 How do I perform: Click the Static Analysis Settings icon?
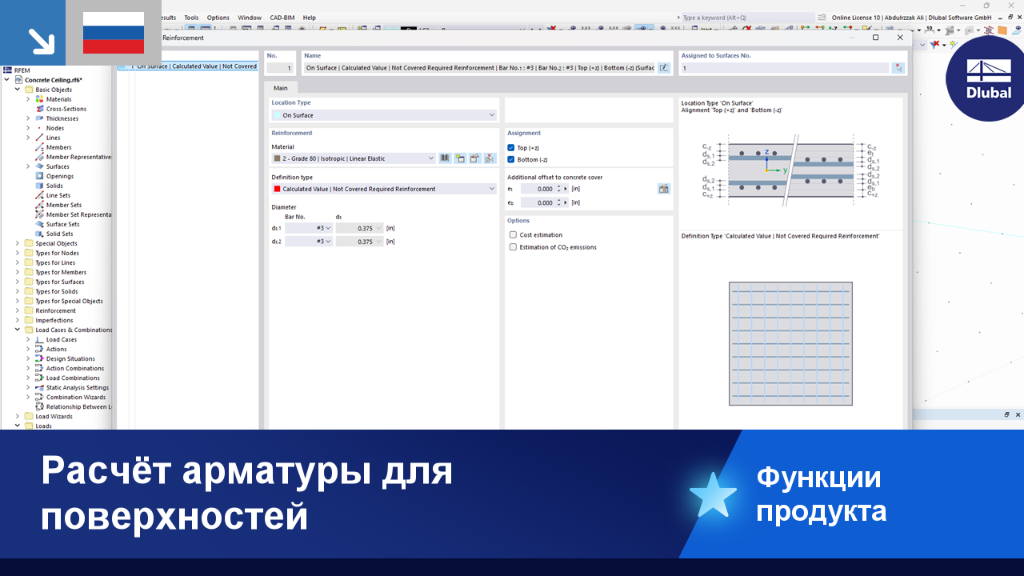click(39, 387)
